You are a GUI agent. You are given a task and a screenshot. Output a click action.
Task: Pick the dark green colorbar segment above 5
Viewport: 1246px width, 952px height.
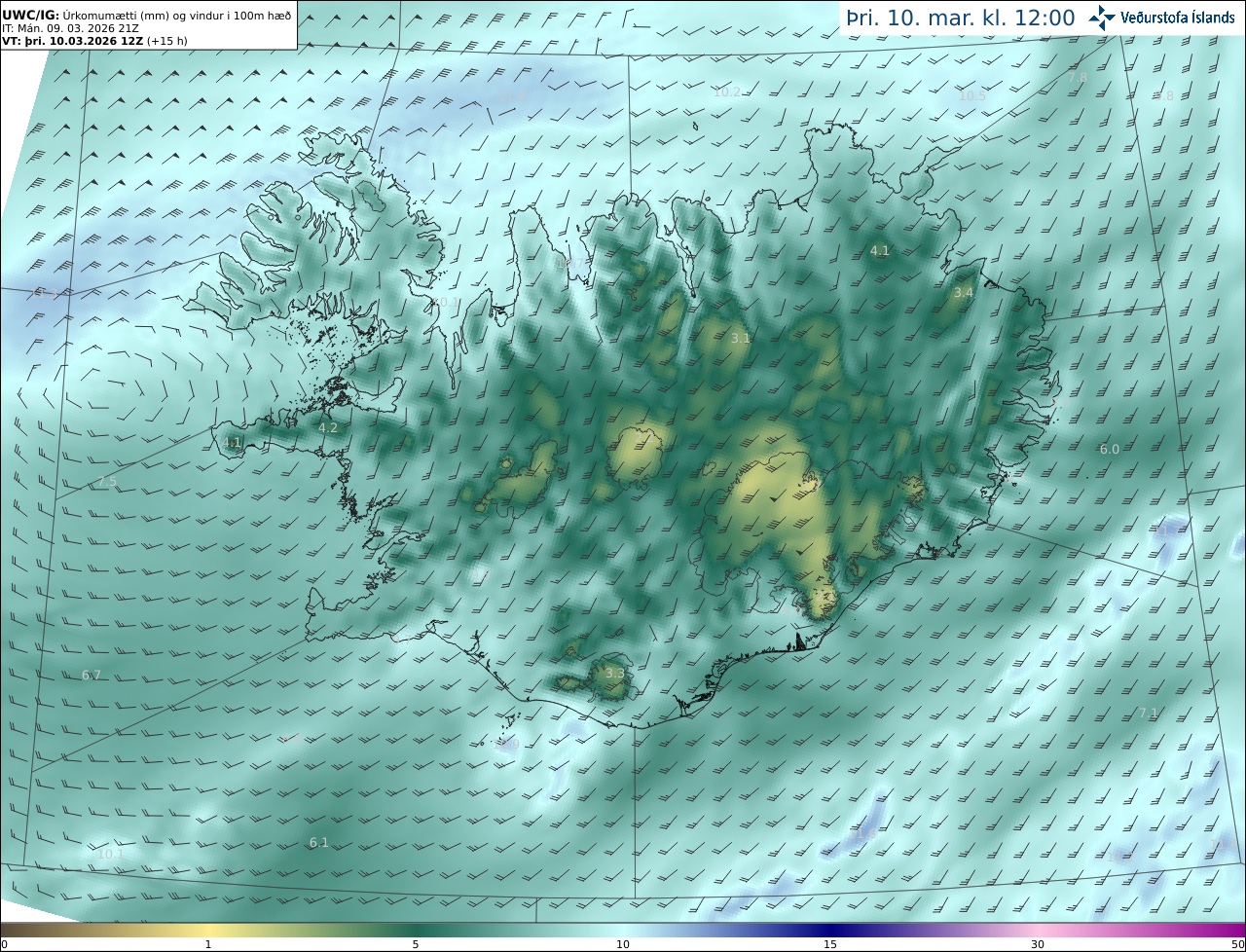click(416, 930)
